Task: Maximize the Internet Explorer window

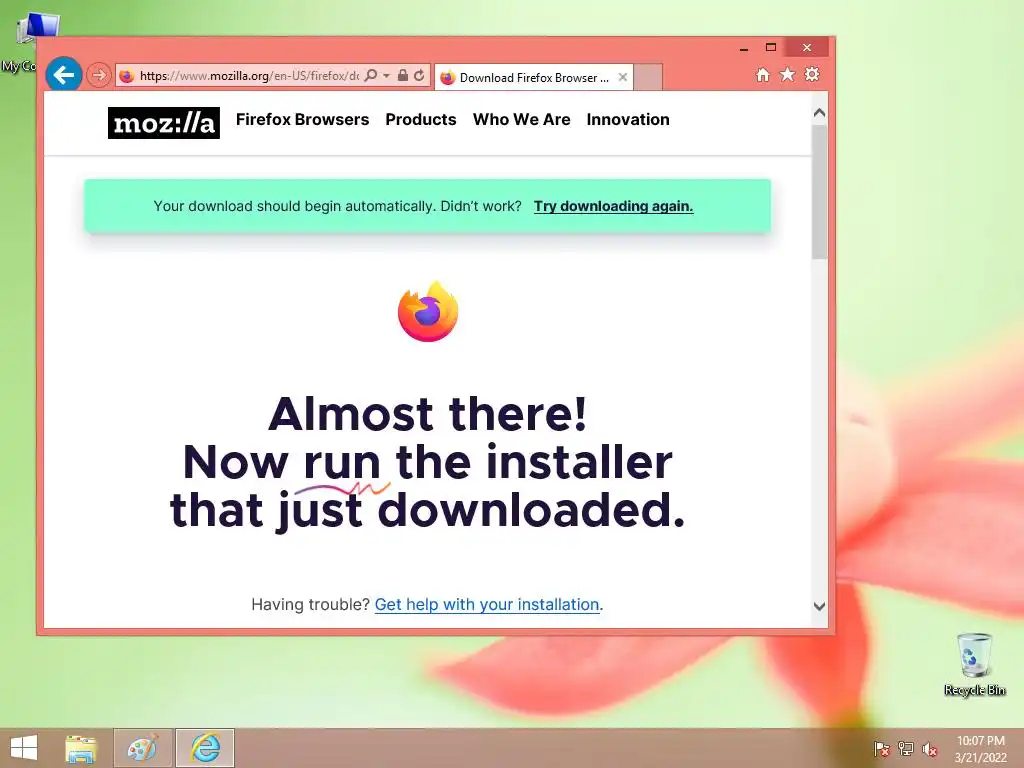Action: (771, 48)
